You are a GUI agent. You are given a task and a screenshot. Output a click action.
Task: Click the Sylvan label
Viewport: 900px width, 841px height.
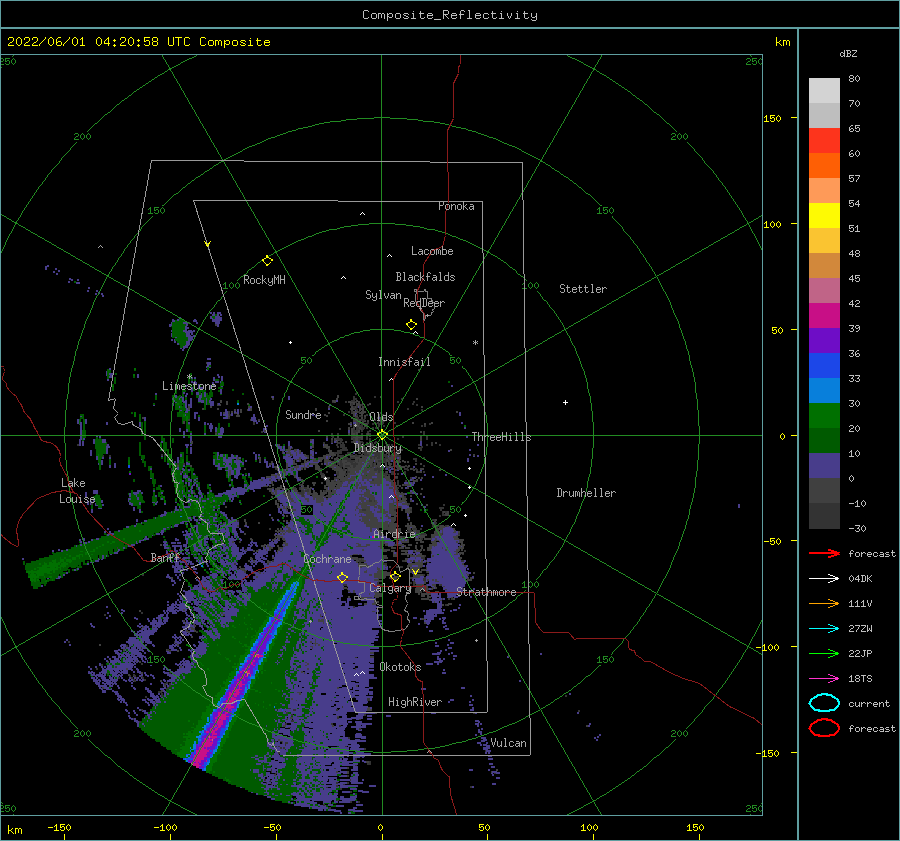383,295
